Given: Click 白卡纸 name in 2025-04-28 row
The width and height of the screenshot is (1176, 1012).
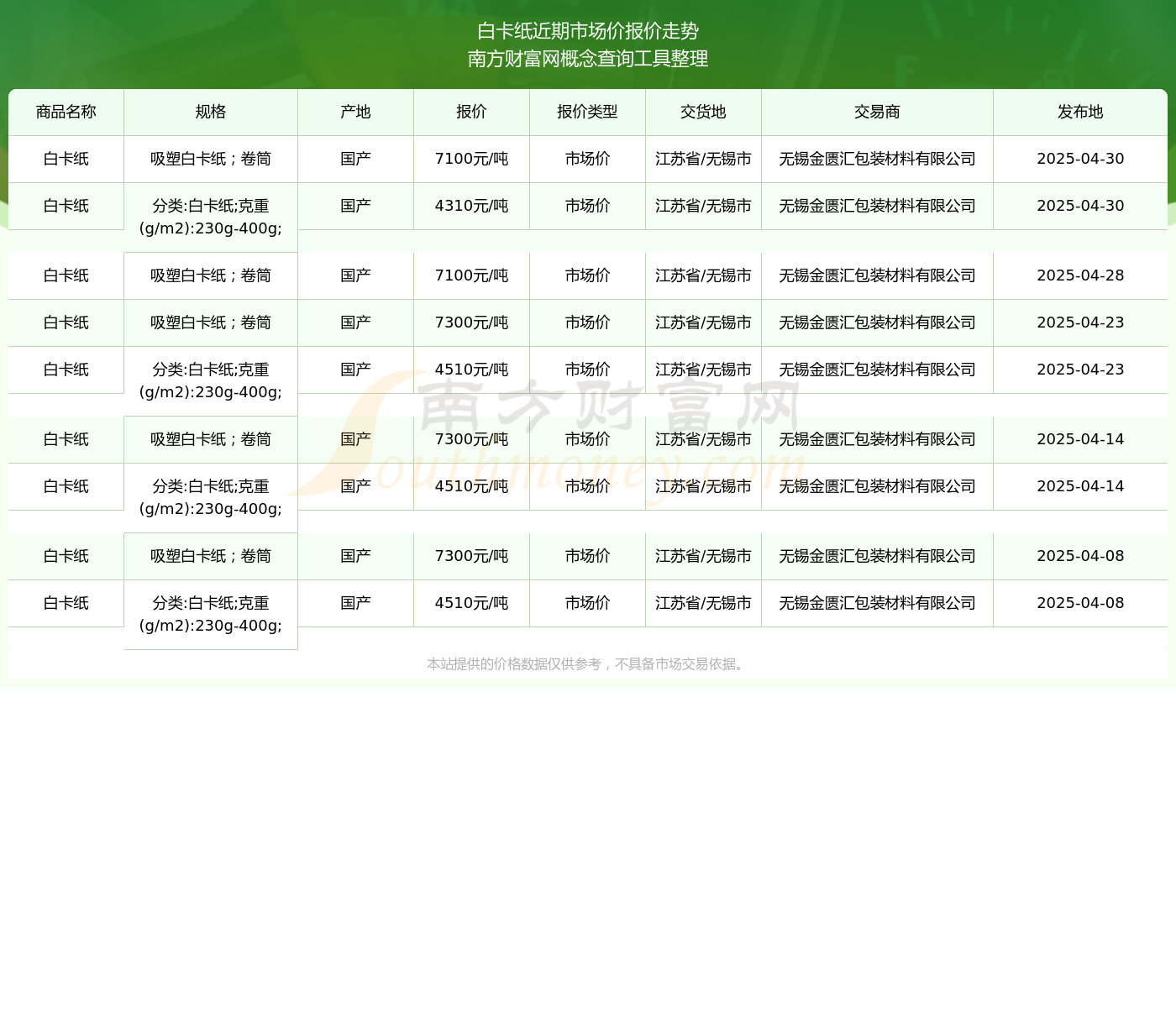Looking at the screenshot, I should [x=66, y=275].
